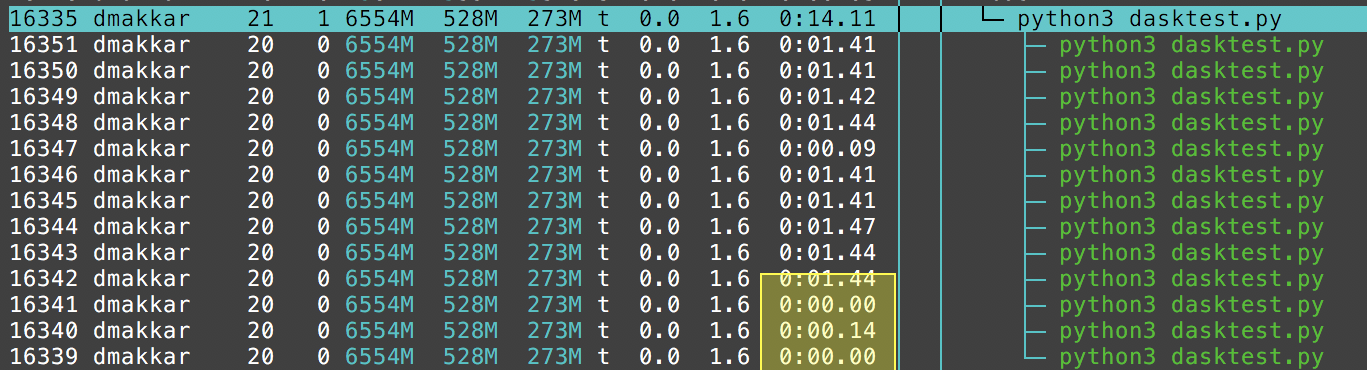Image resolution: width=1367 pixels, height=370 pixels.
Task: Pick the thread command for PID 16339
Action: [x=1191, y=357]
